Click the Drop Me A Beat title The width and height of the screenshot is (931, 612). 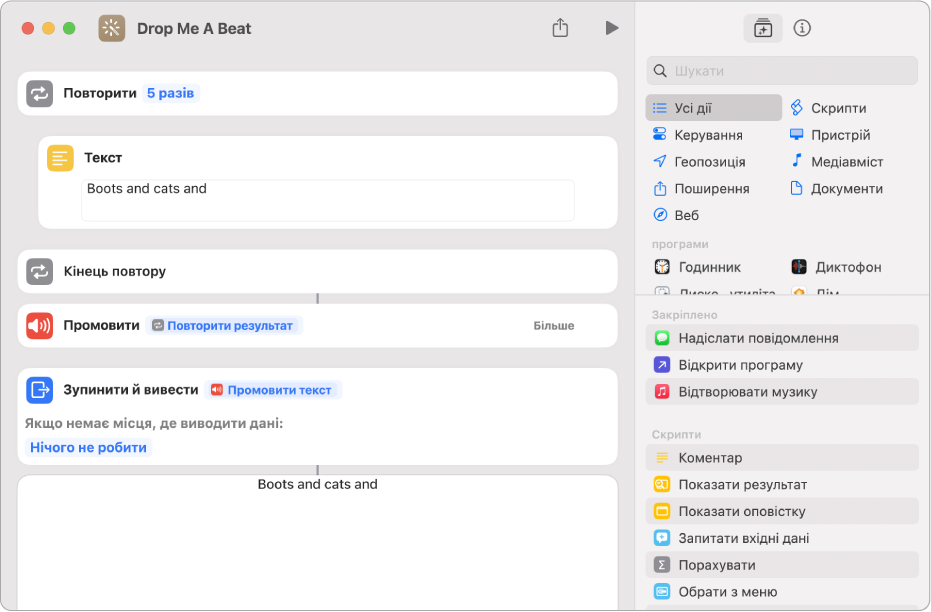[194, 28]
